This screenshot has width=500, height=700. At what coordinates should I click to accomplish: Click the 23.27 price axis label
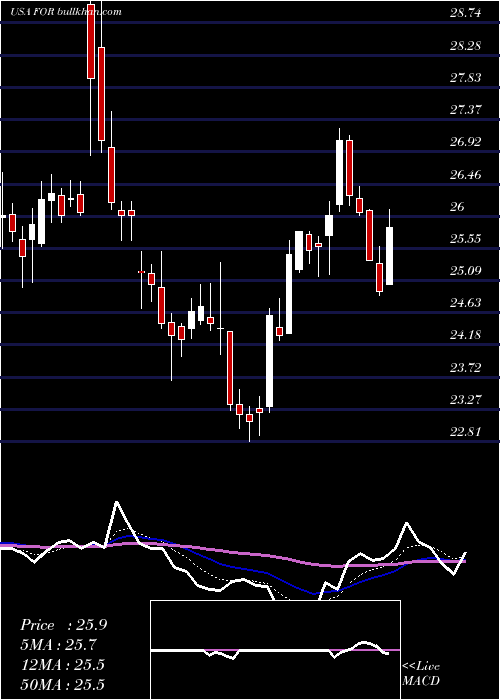[x=466, y=400]
